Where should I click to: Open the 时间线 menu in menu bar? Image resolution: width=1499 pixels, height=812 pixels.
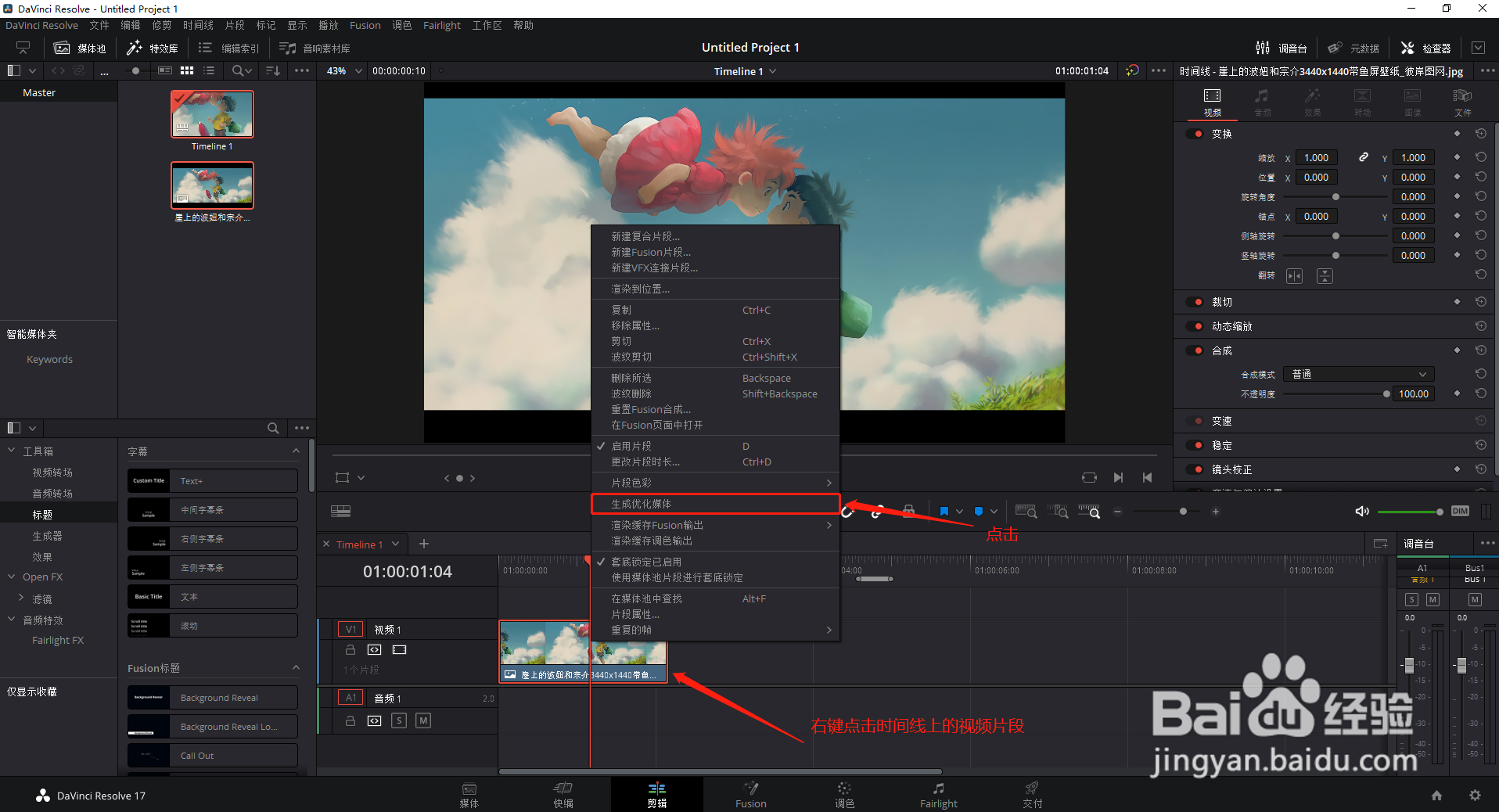(x=198, y=25)
